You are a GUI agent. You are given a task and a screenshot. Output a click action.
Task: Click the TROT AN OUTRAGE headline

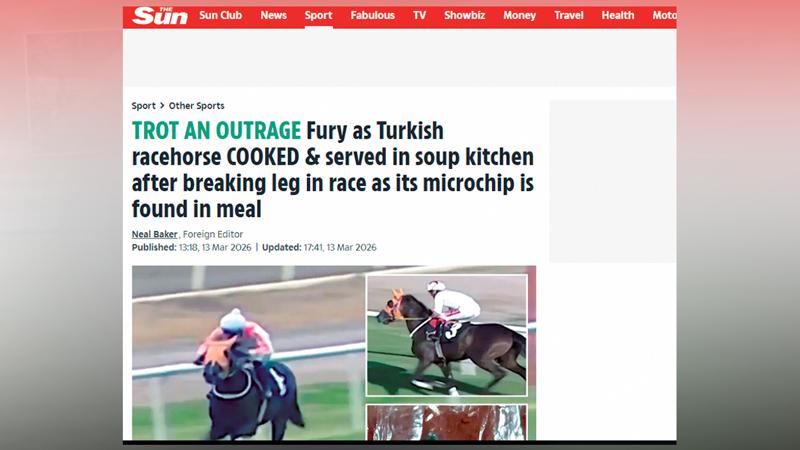coord(216,131)
